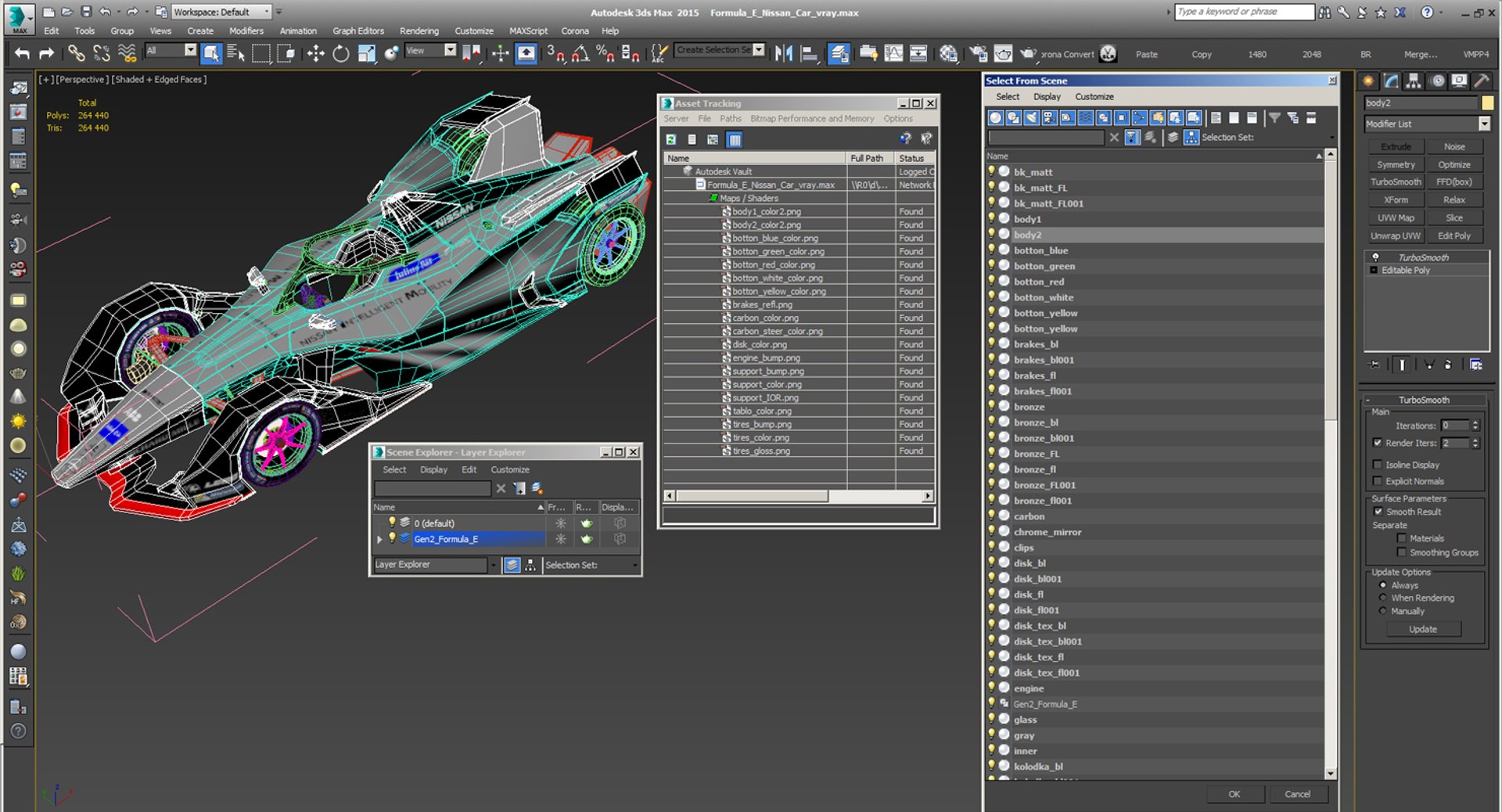
Task: Enable Separate by Materials checkbox
Action: coord(1402,538)
